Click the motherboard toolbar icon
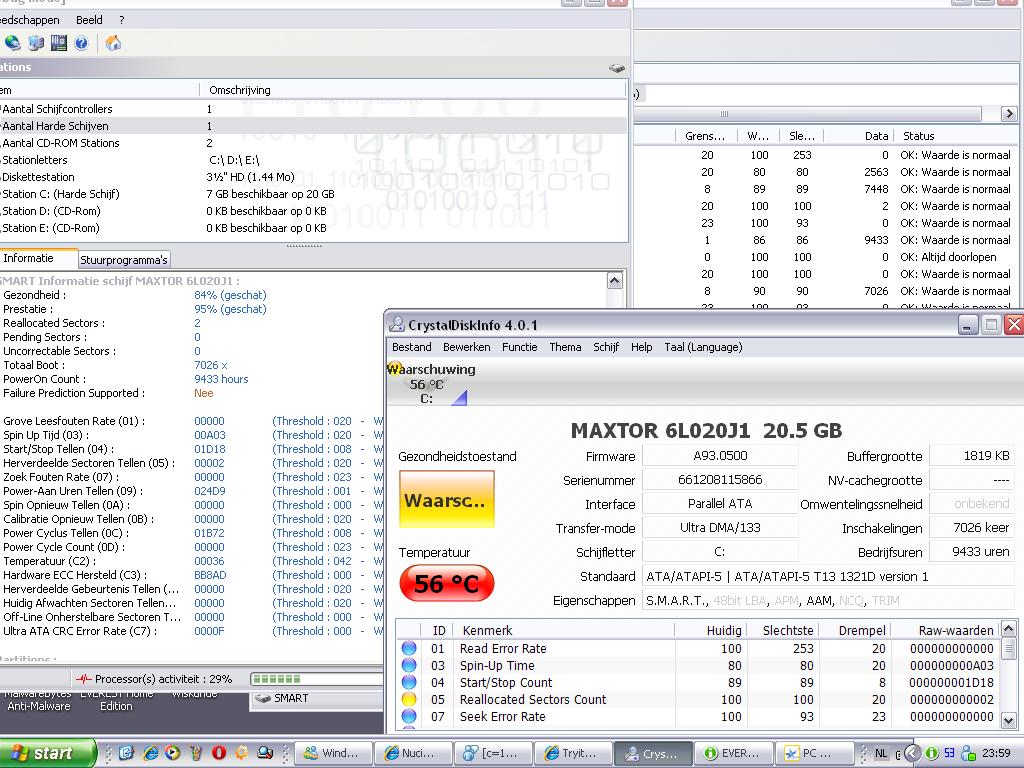 [x=59, y=43]
